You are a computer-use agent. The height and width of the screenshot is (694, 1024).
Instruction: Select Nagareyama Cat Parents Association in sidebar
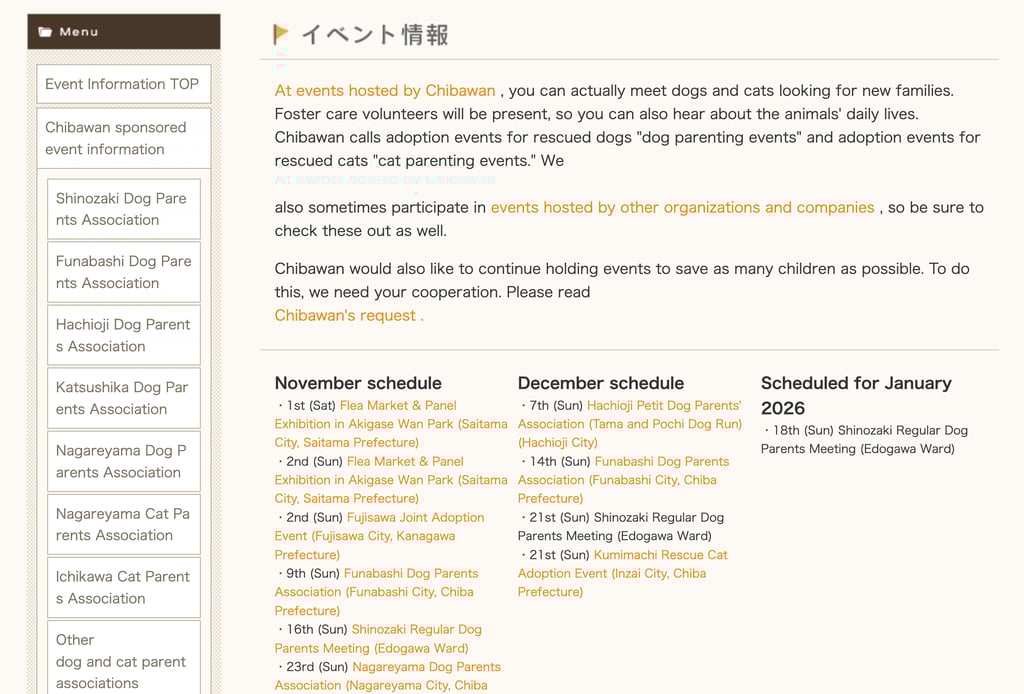tap(124, 524)
